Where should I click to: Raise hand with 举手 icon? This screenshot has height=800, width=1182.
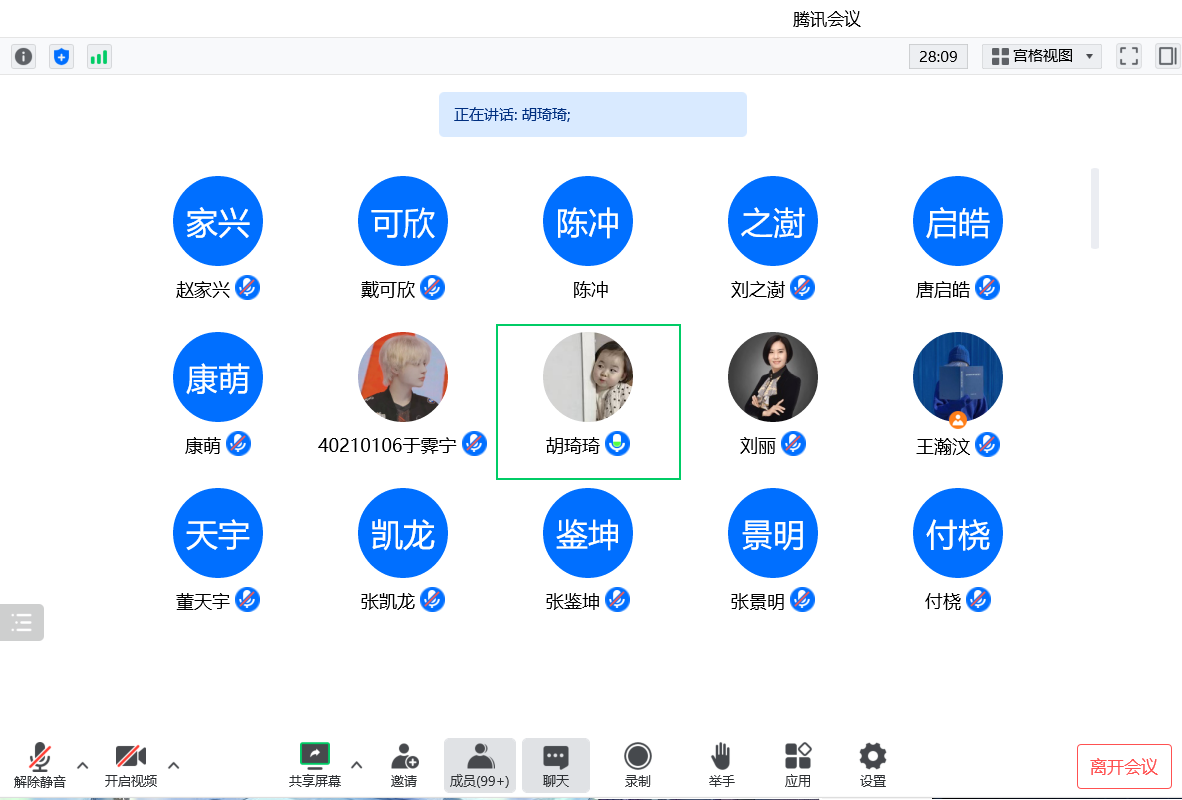pyautogui.click(x=721, y=765)
